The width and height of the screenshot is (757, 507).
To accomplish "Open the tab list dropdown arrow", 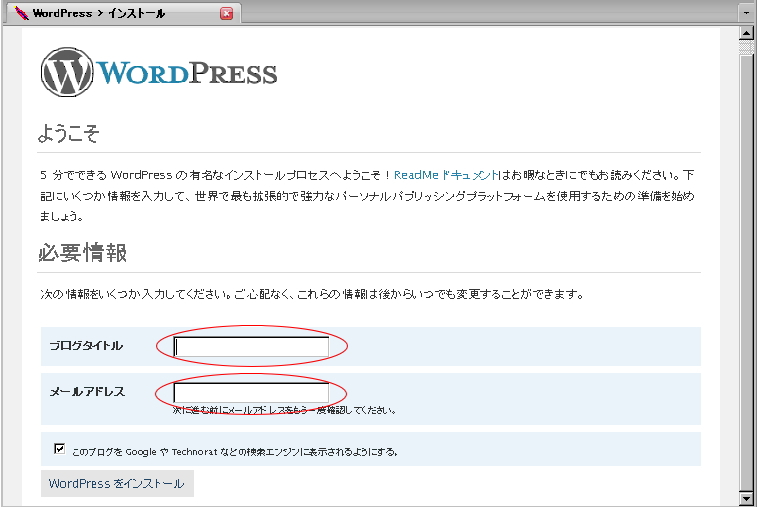I will pyautogui.click(x=746, y=13).
